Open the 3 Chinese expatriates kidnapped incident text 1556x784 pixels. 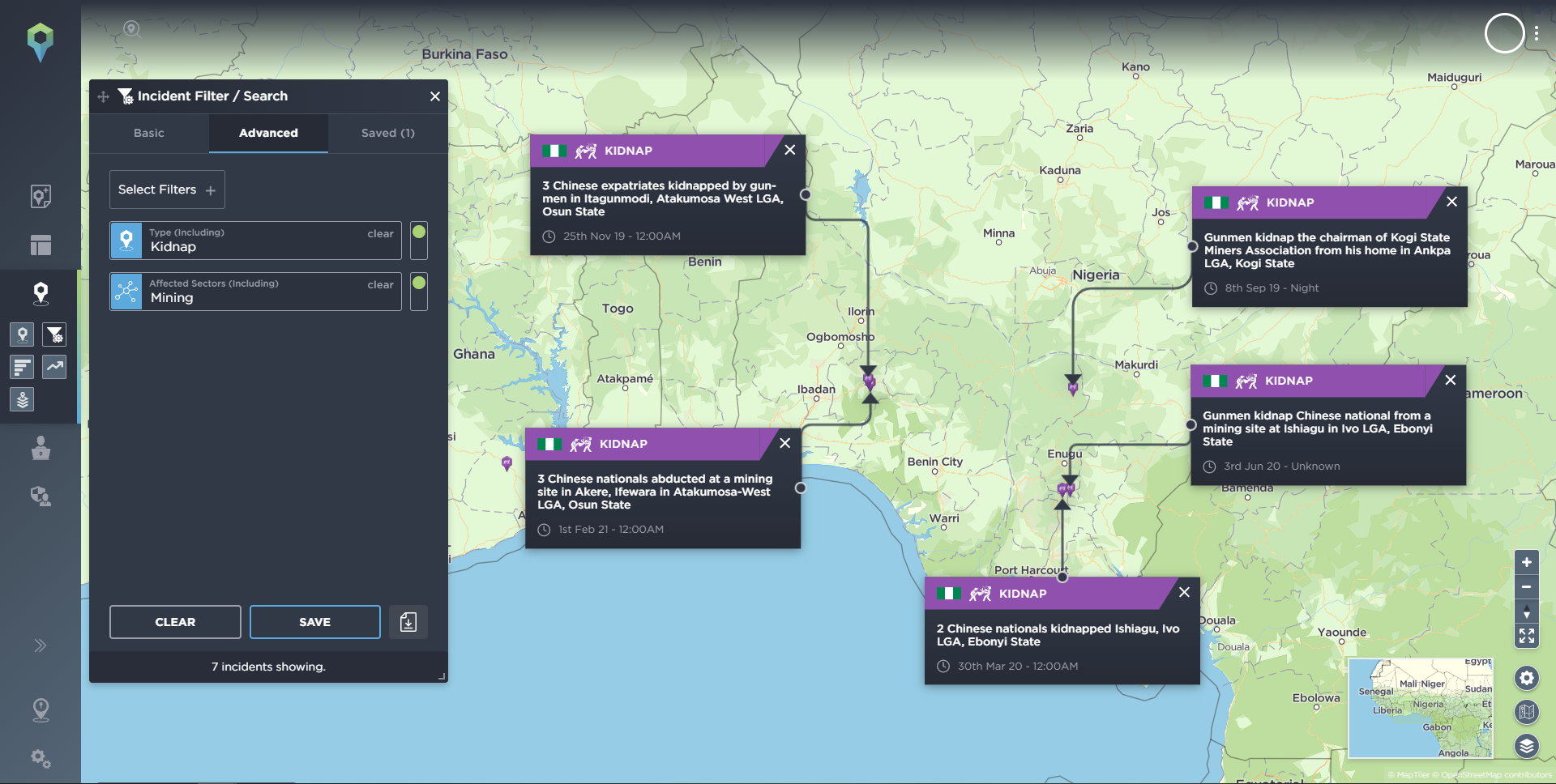coord(663,198)
